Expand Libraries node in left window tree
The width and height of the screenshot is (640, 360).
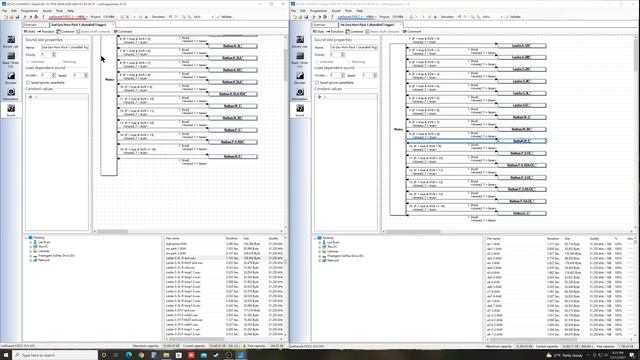click(x=30, y=251)
